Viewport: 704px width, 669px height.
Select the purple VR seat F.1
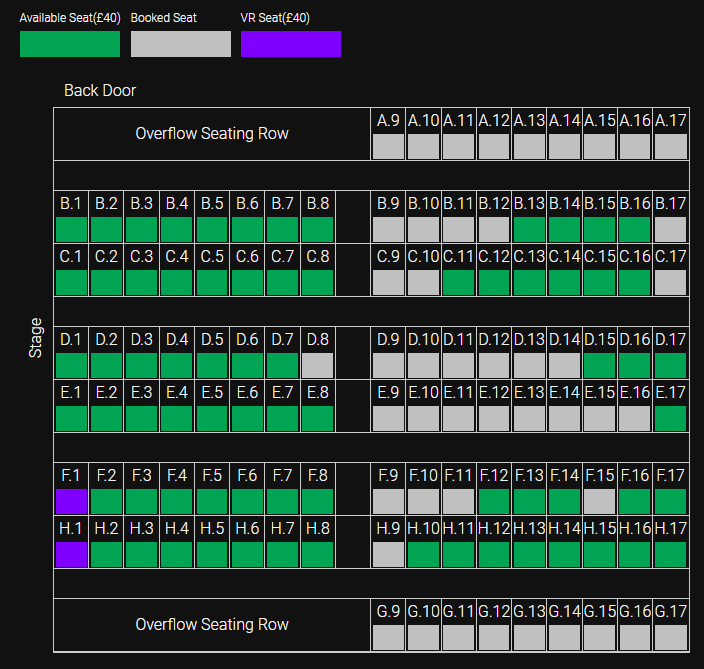click(71, 500)
